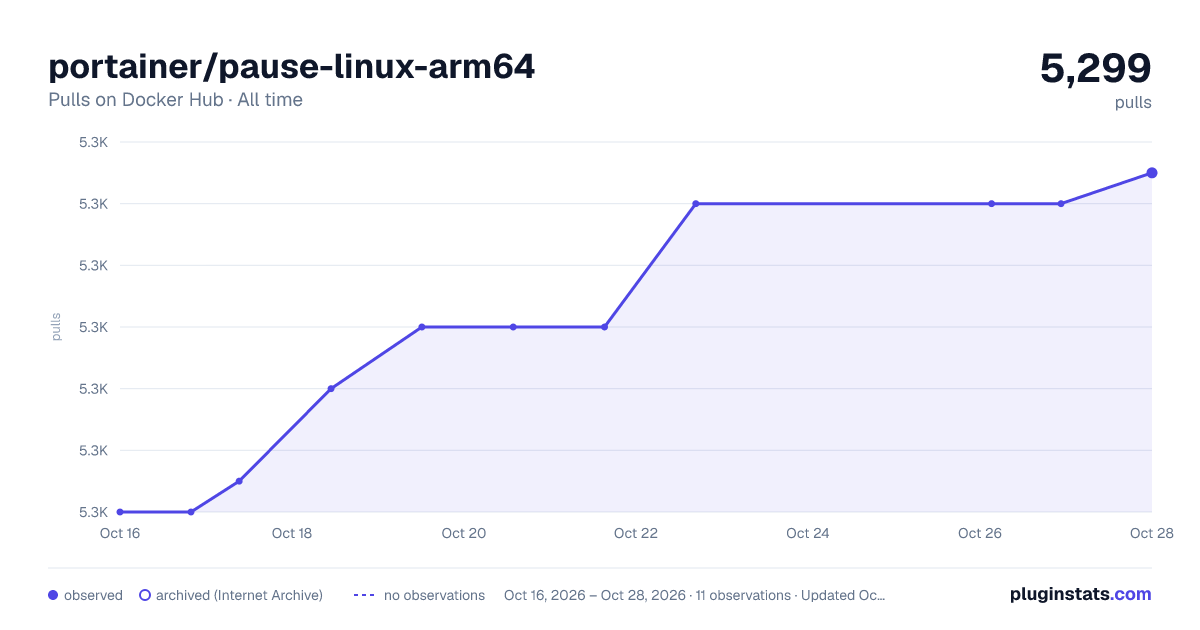
Task: Select the large final data point at Oct 28
Action: coord(1152,173)
